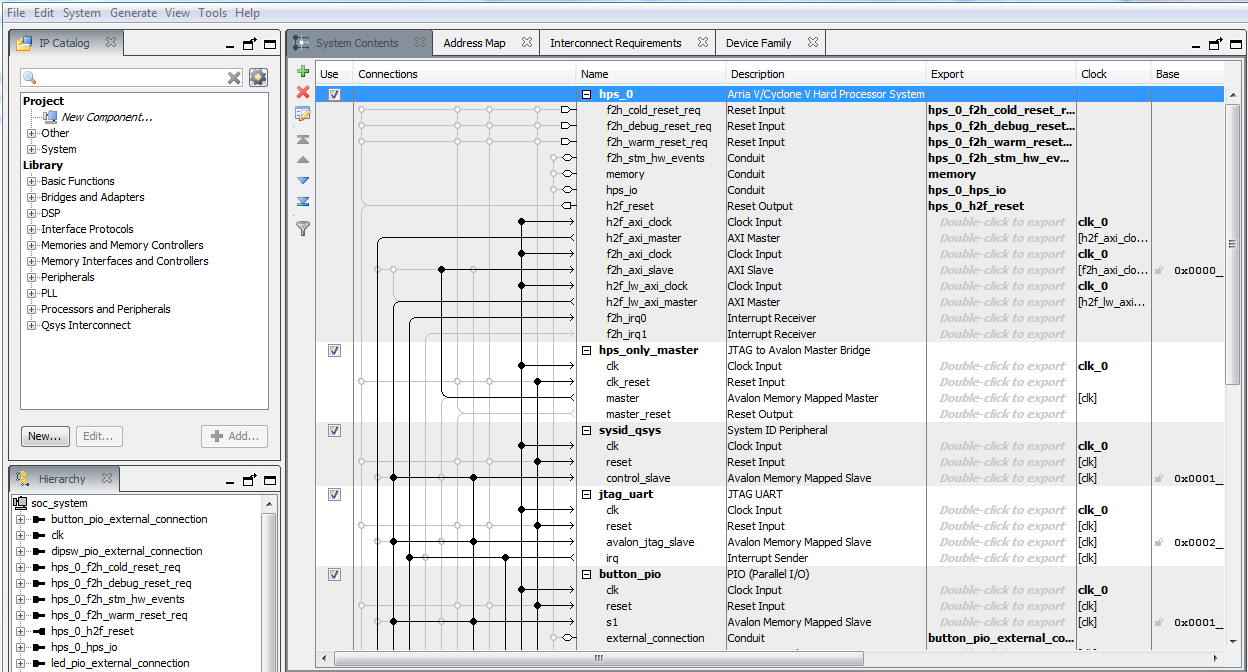
Task: Expand the Bridges and Adapters library node
Action: tap(32, 198)
